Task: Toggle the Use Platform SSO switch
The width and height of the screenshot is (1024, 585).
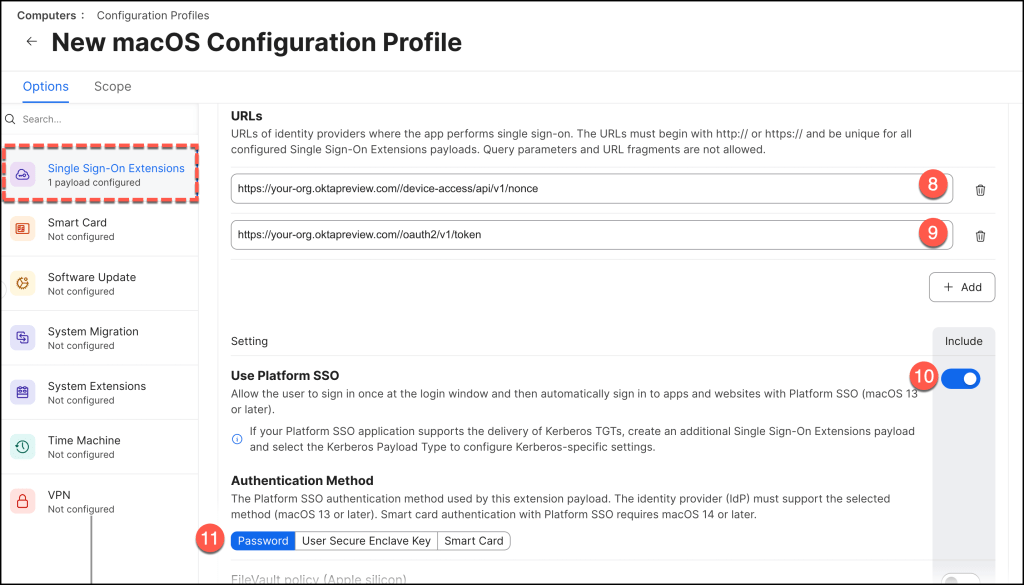Action: (960, 379)
